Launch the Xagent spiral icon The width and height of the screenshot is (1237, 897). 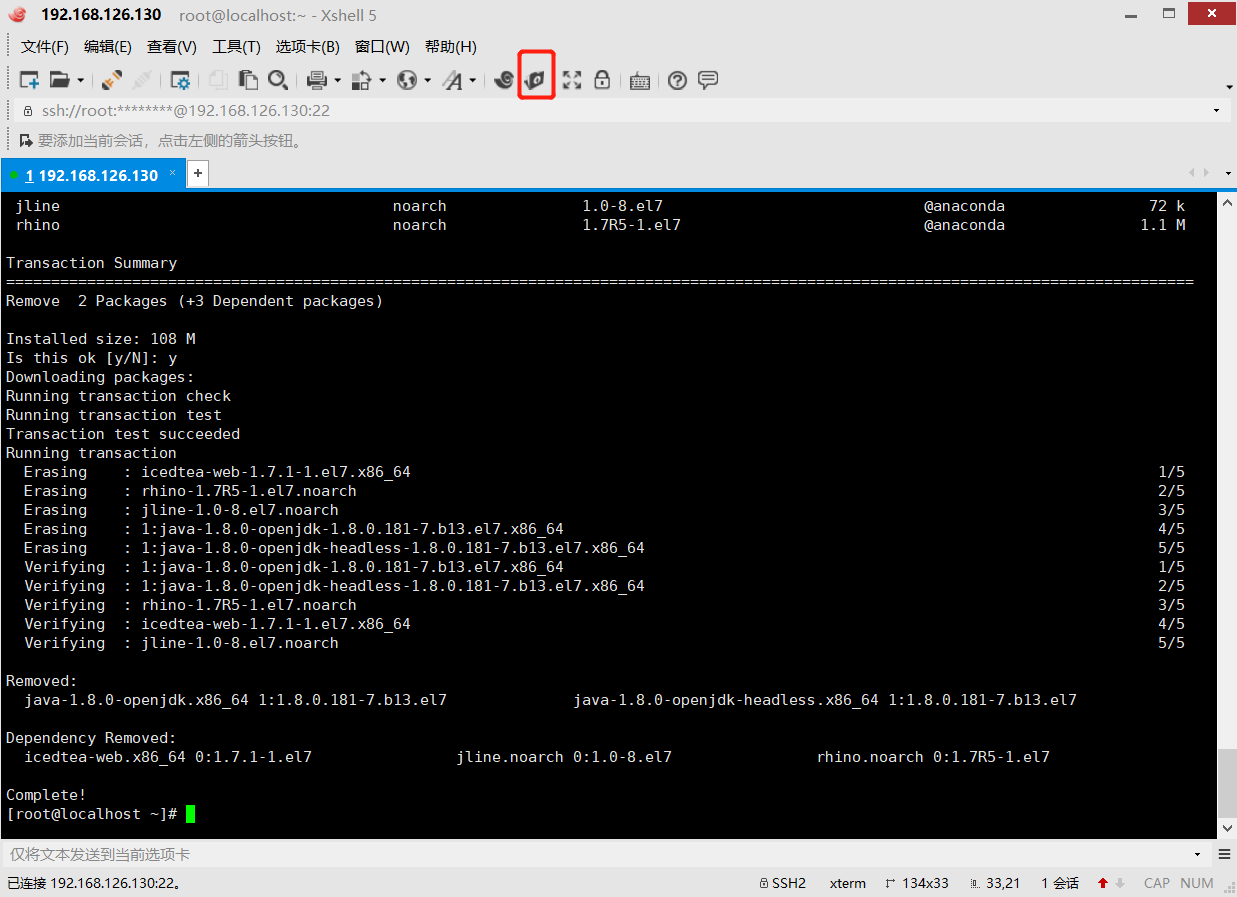(x=505, y=80)
